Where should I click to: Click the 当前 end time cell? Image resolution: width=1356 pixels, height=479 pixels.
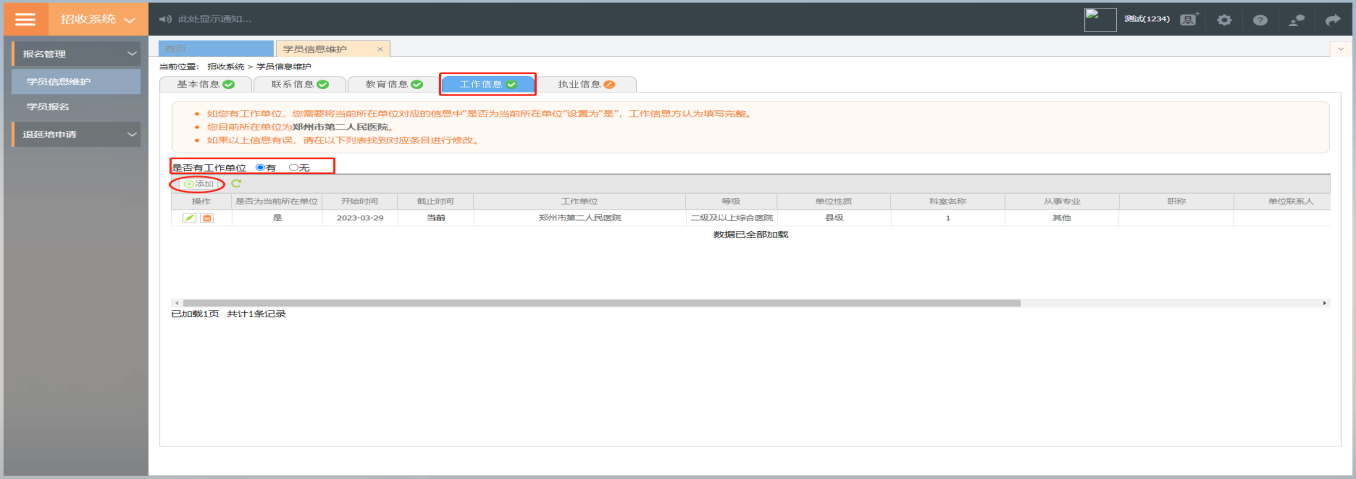[x=436, y=217]
